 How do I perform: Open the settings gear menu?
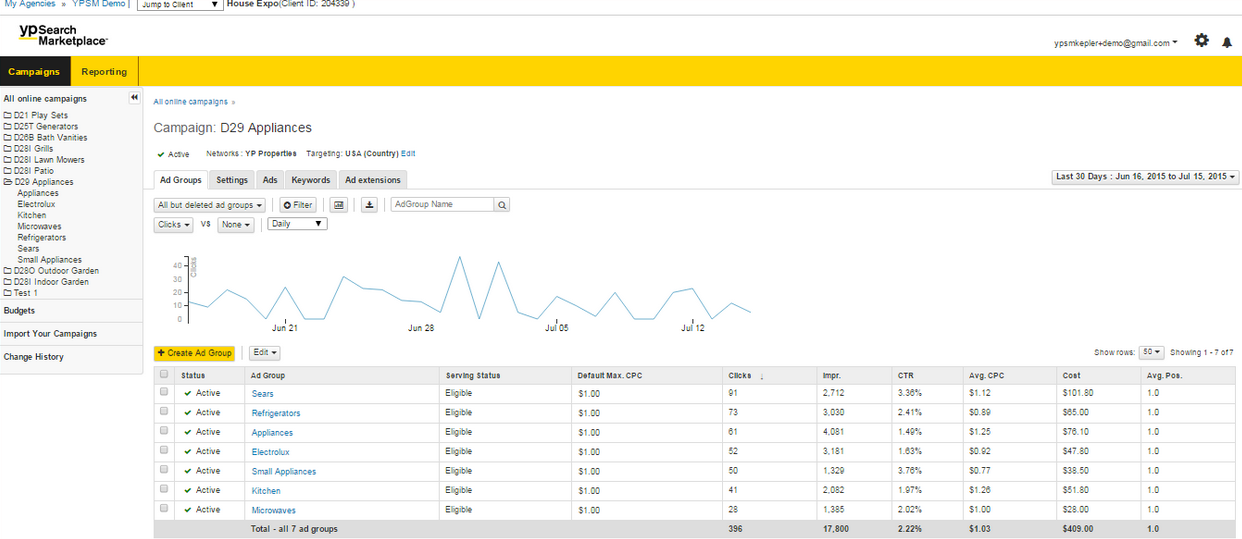pos(1201,41)
